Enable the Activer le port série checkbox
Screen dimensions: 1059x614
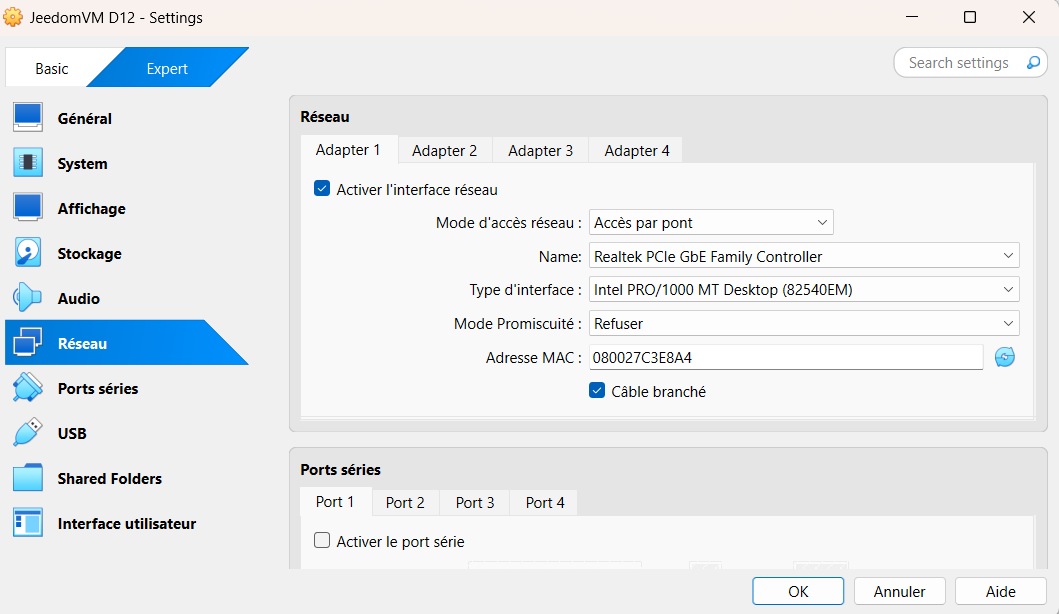click(x=322, y=541)
